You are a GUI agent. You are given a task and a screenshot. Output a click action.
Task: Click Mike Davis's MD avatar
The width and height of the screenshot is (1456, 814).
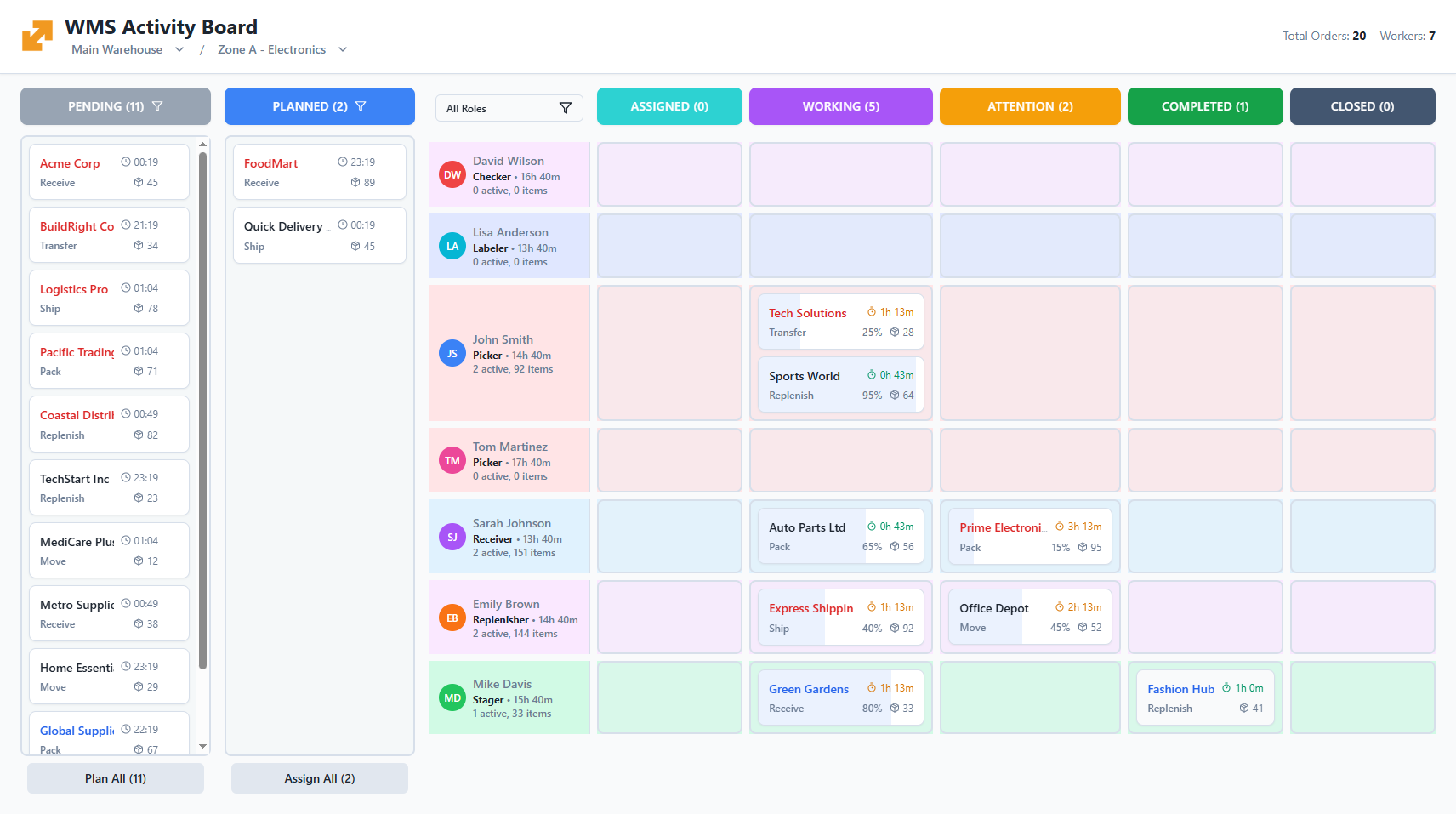coord(452,697)
